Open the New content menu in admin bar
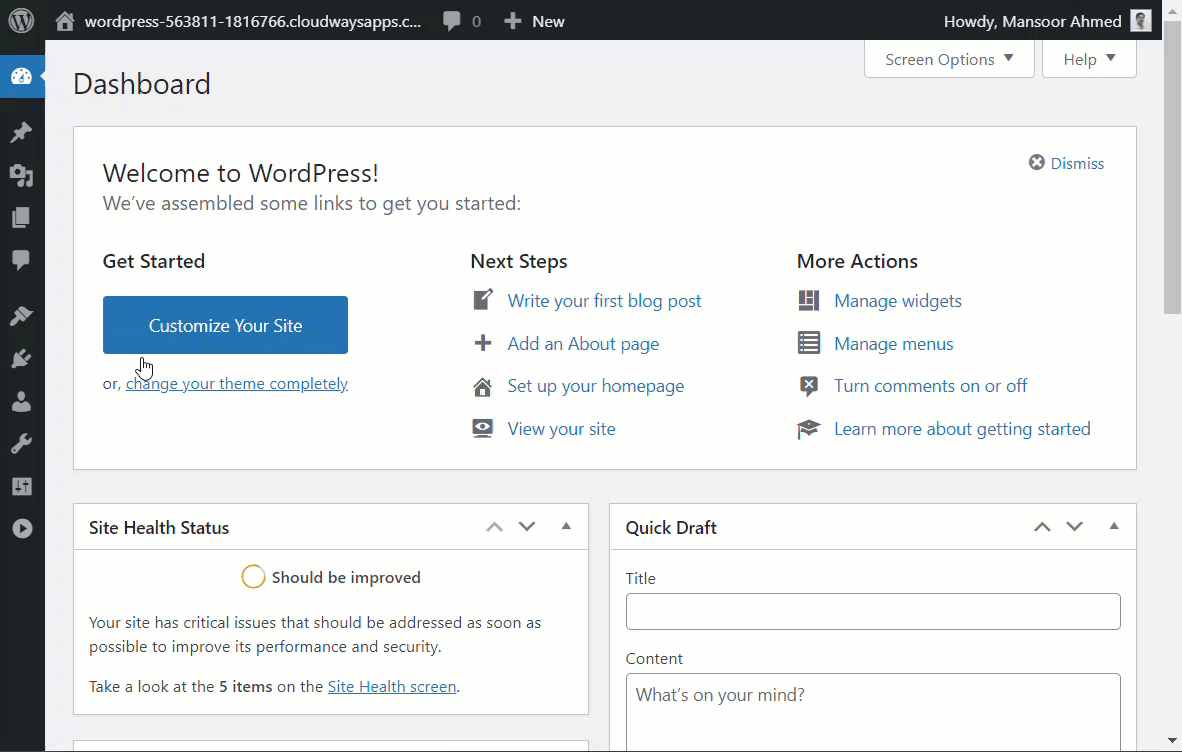The width and height of the screenshot is (1182, 752). point(534,21)
